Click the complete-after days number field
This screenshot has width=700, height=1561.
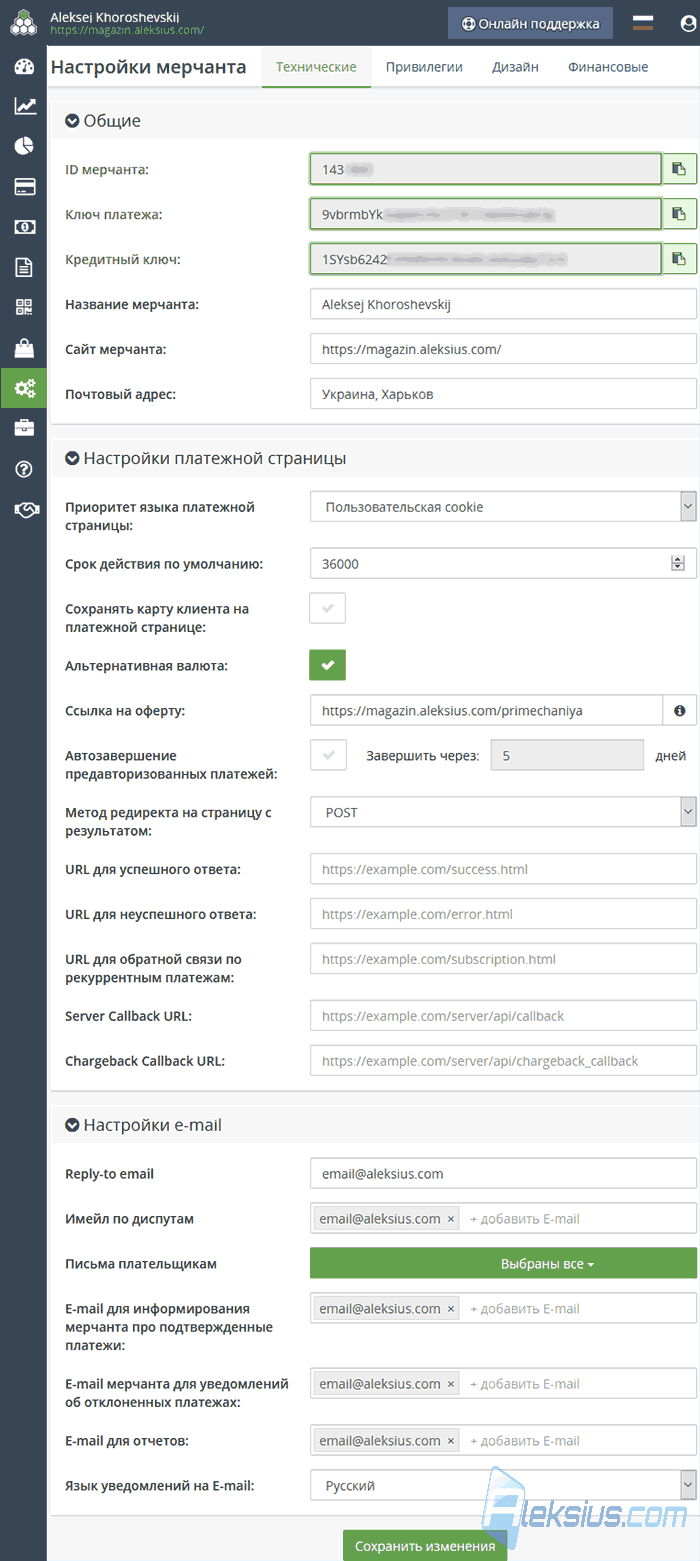coord(567,755)
